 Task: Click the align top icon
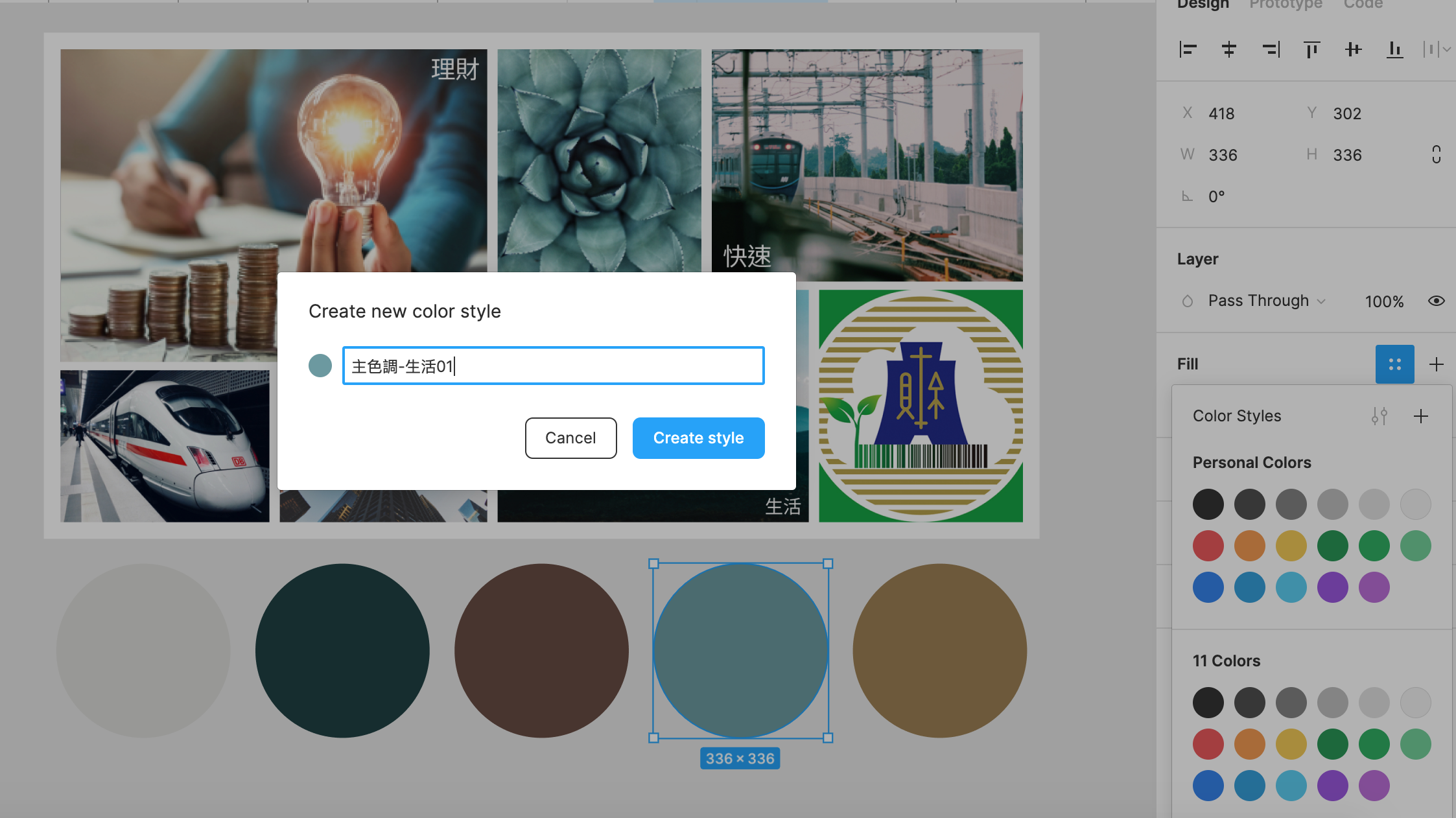(1311, 49)
